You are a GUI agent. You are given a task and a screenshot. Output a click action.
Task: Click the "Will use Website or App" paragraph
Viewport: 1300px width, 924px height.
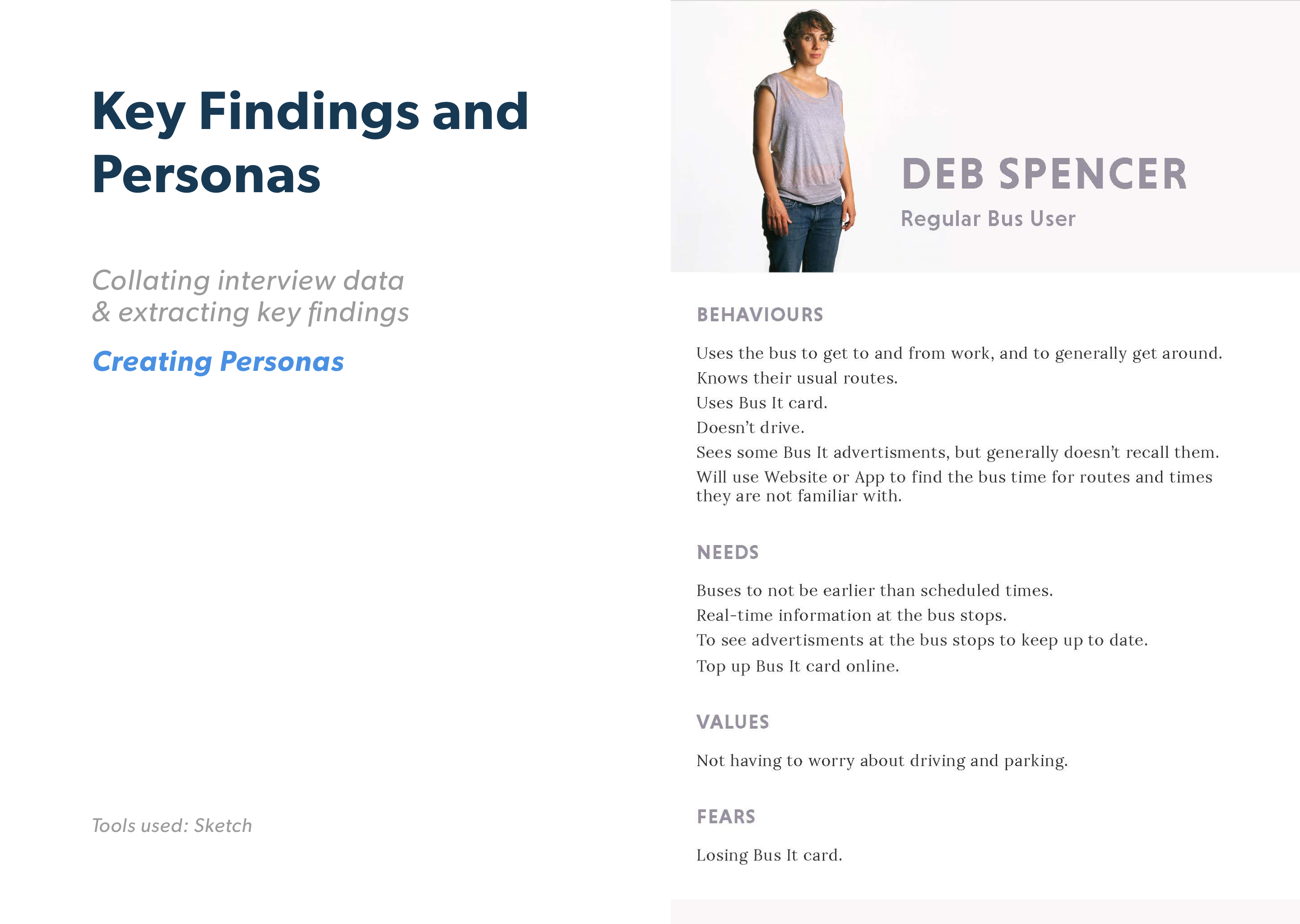click(x=954, y=486)
